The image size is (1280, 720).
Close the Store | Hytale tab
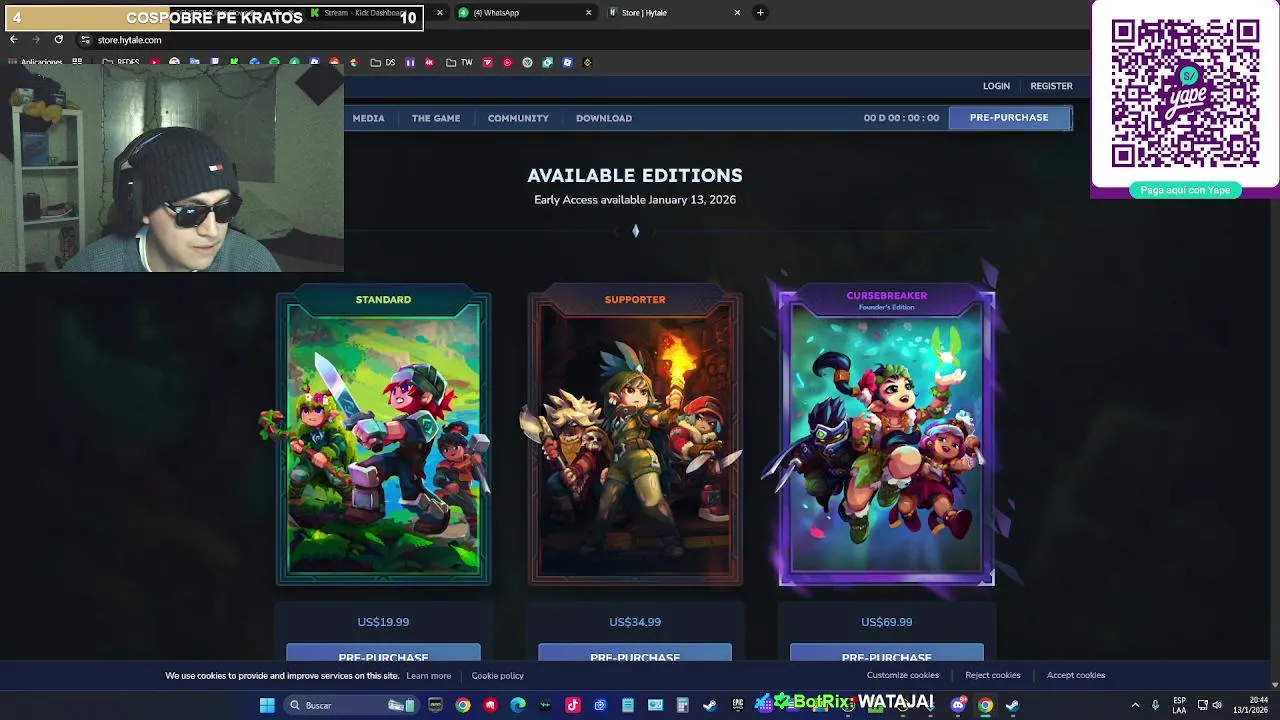[737, 13]
